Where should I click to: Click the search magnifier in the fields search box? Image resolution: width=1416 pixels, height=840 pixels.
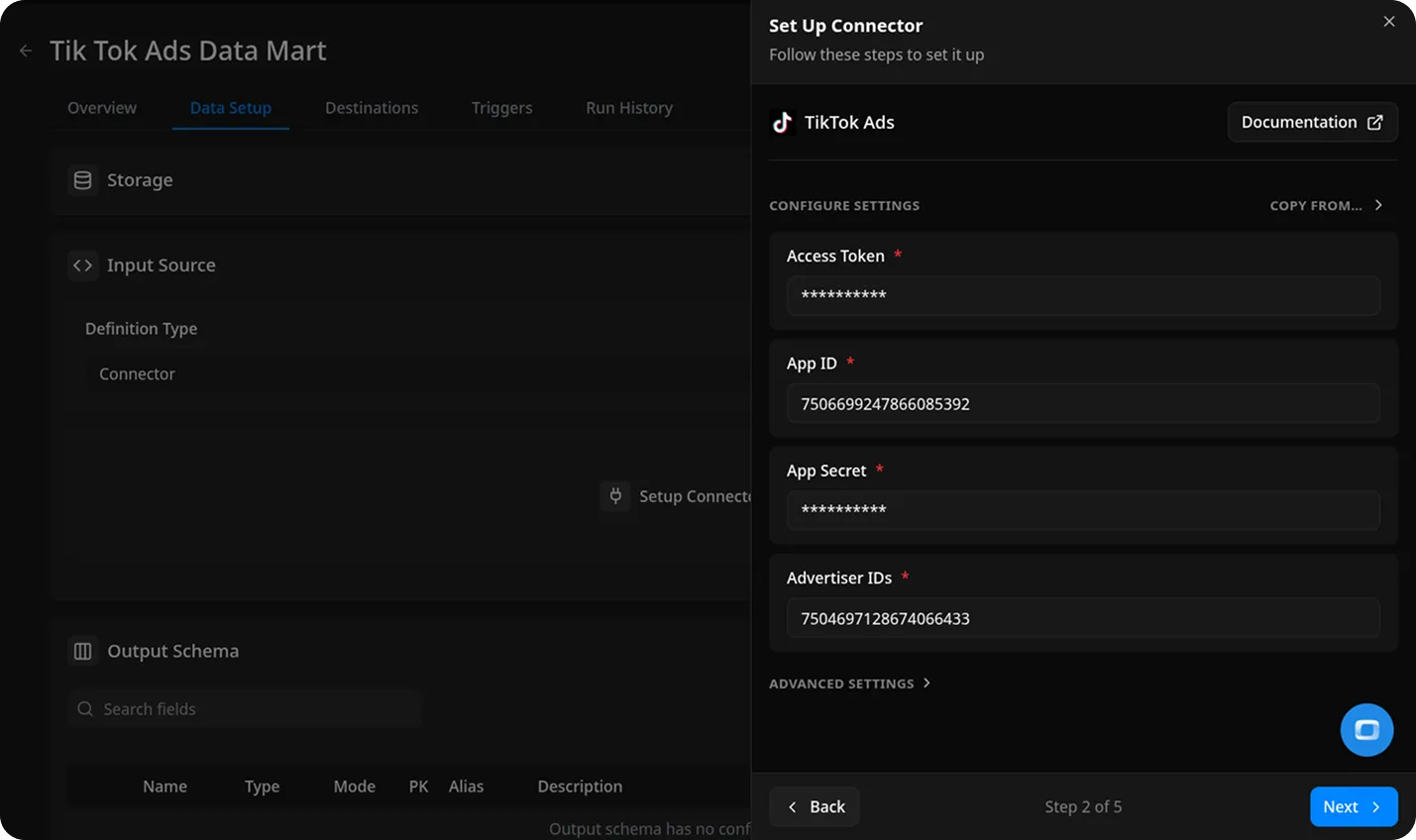[x=84, y=708]
